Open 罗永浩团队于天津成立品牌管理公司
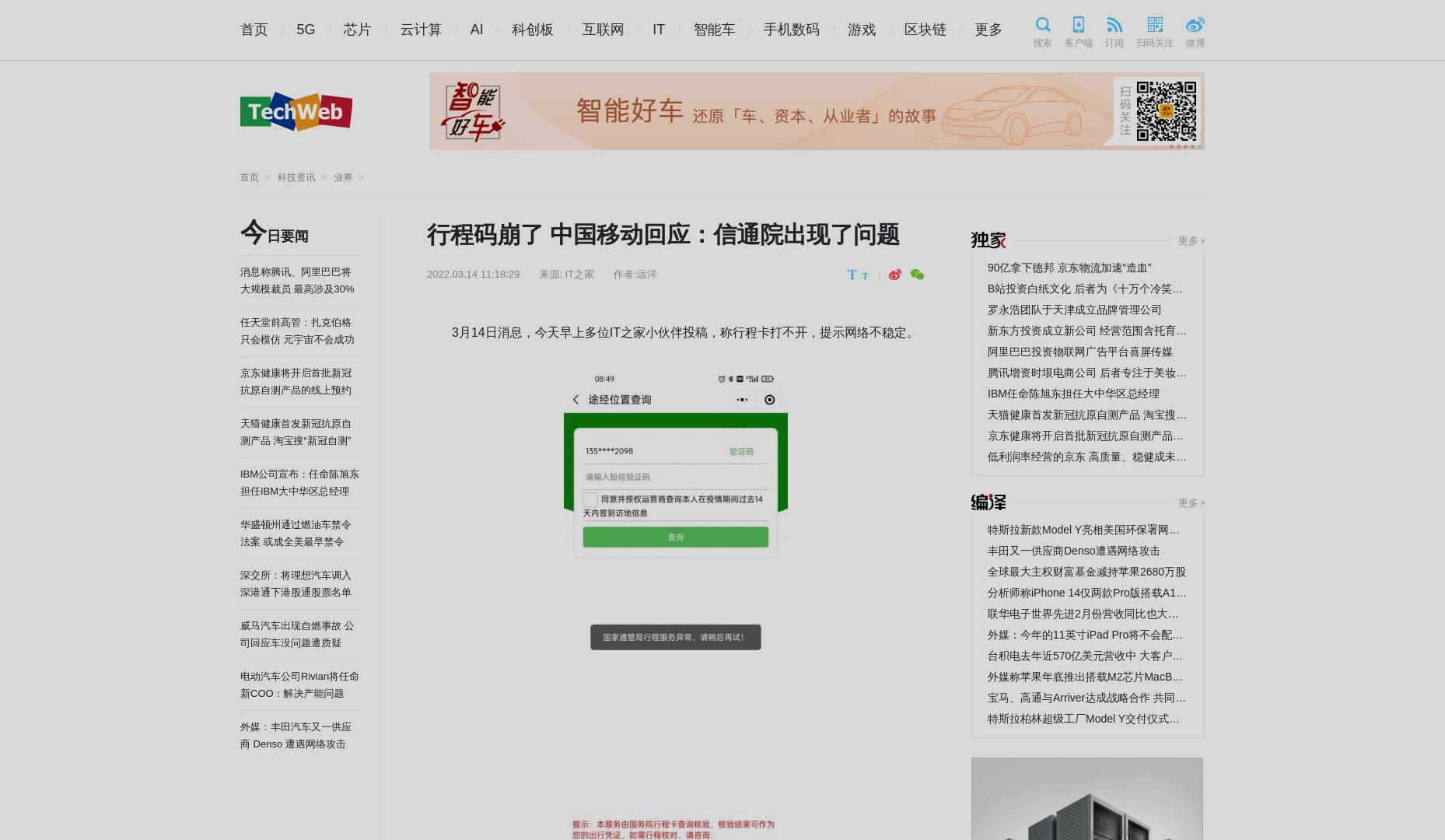 pyautogui.click(x=1075, y=310)
